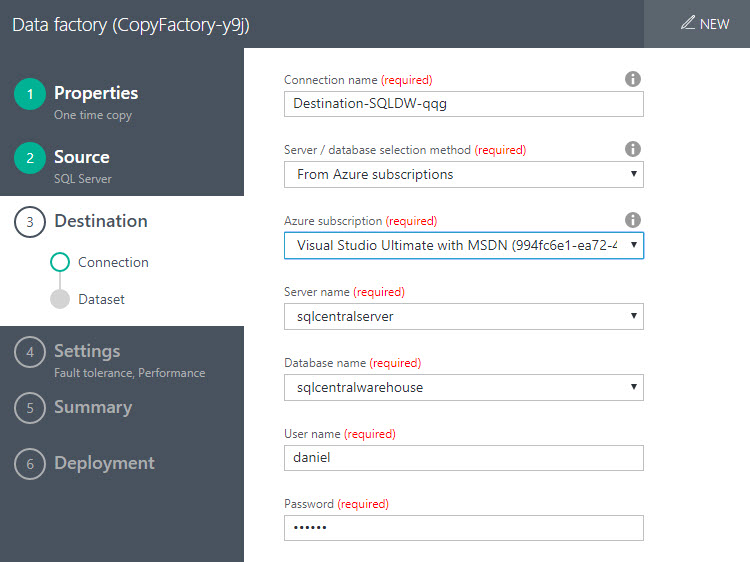Viewport: 750px width, 562px height.
Task: Click the step 1 Properties circle icon
Action: click(30, 94)
